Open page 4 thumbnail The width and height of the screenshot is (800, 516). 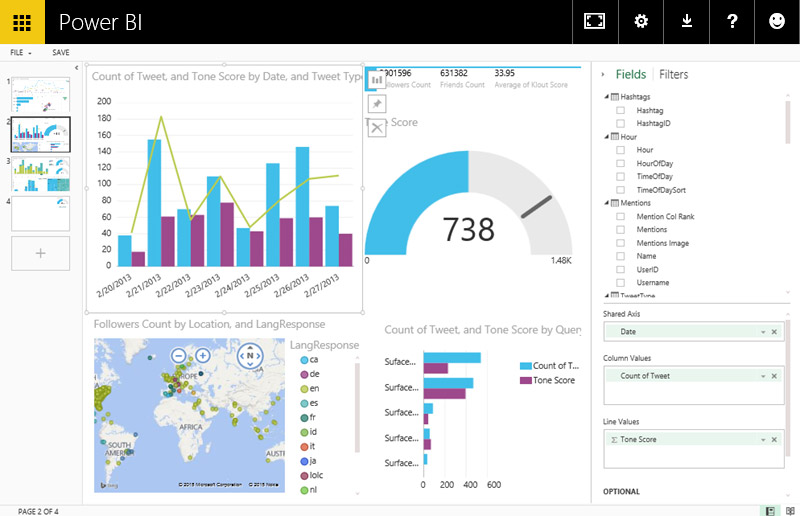(x=40, y=214)
